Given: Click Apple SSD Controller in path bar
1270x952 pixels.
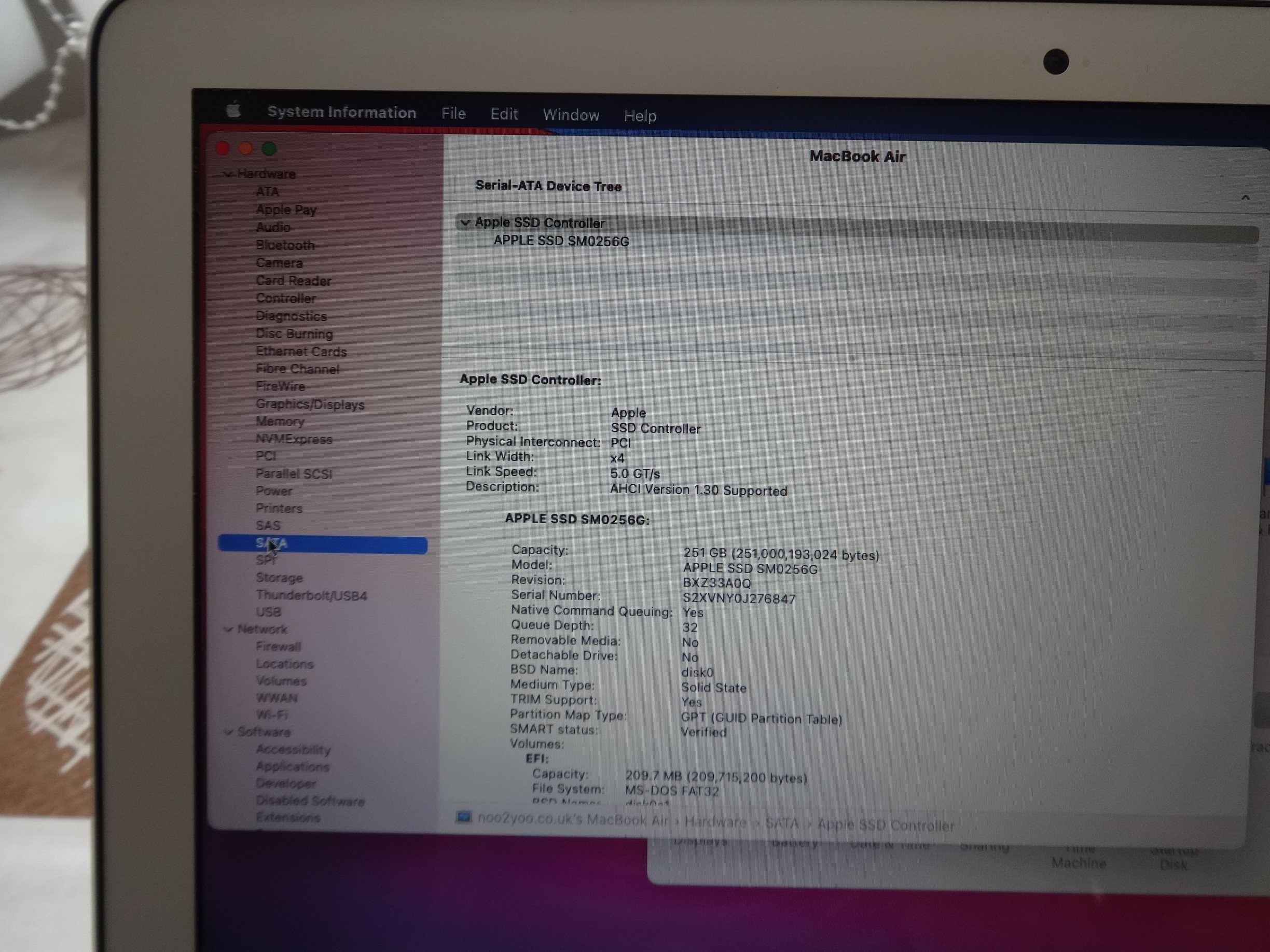Looking at the screenshot, I should click(x=886, y=825).
